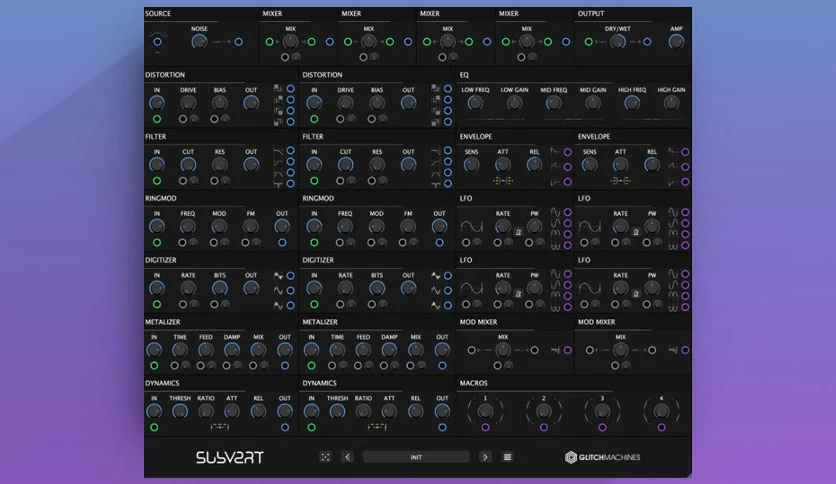836x484 pixels.
Task: Go to the next preset with the right arrow
Action: 485,457
